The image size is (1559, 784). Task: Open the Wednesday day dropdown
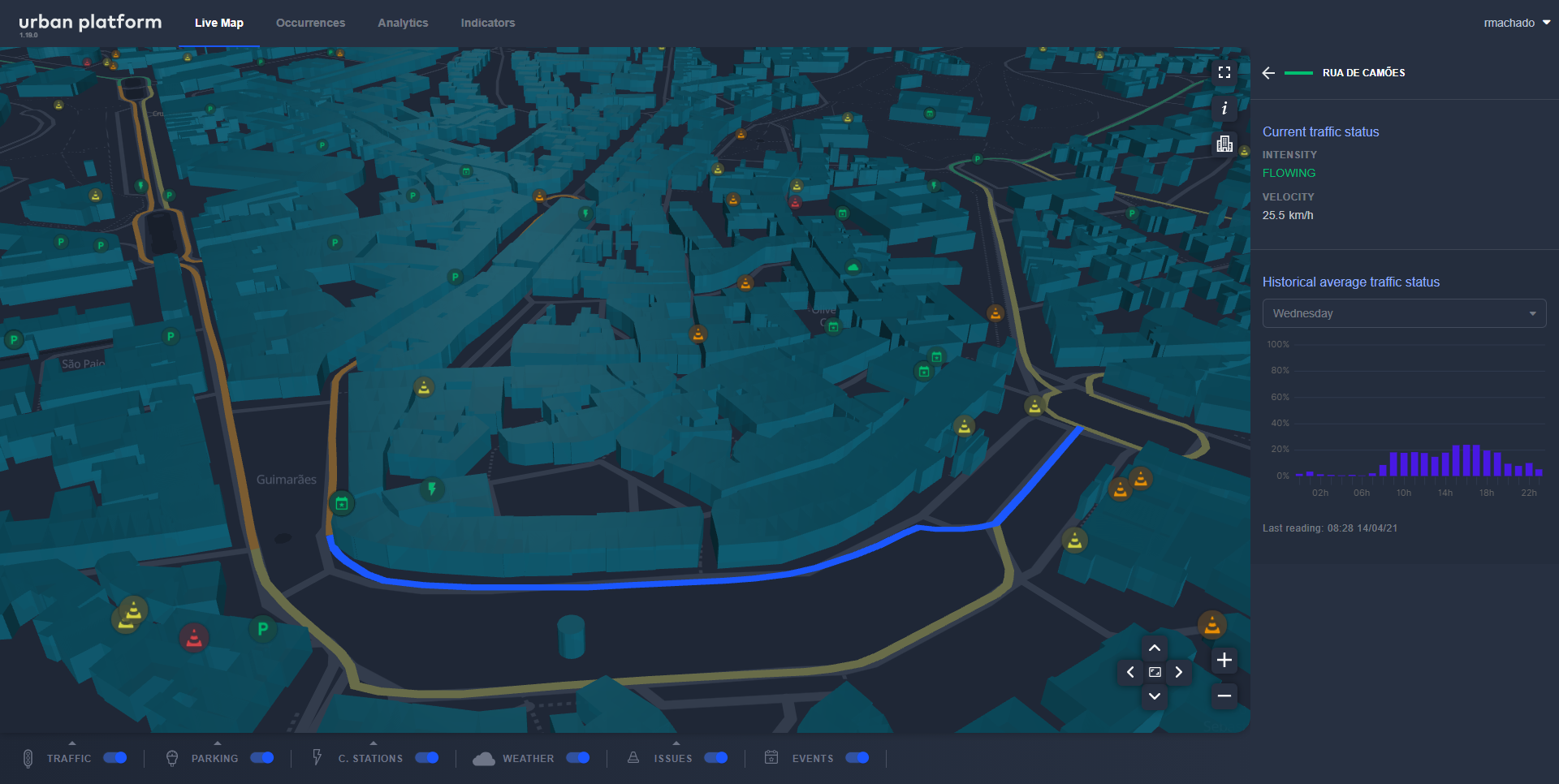click(1404, 313)
